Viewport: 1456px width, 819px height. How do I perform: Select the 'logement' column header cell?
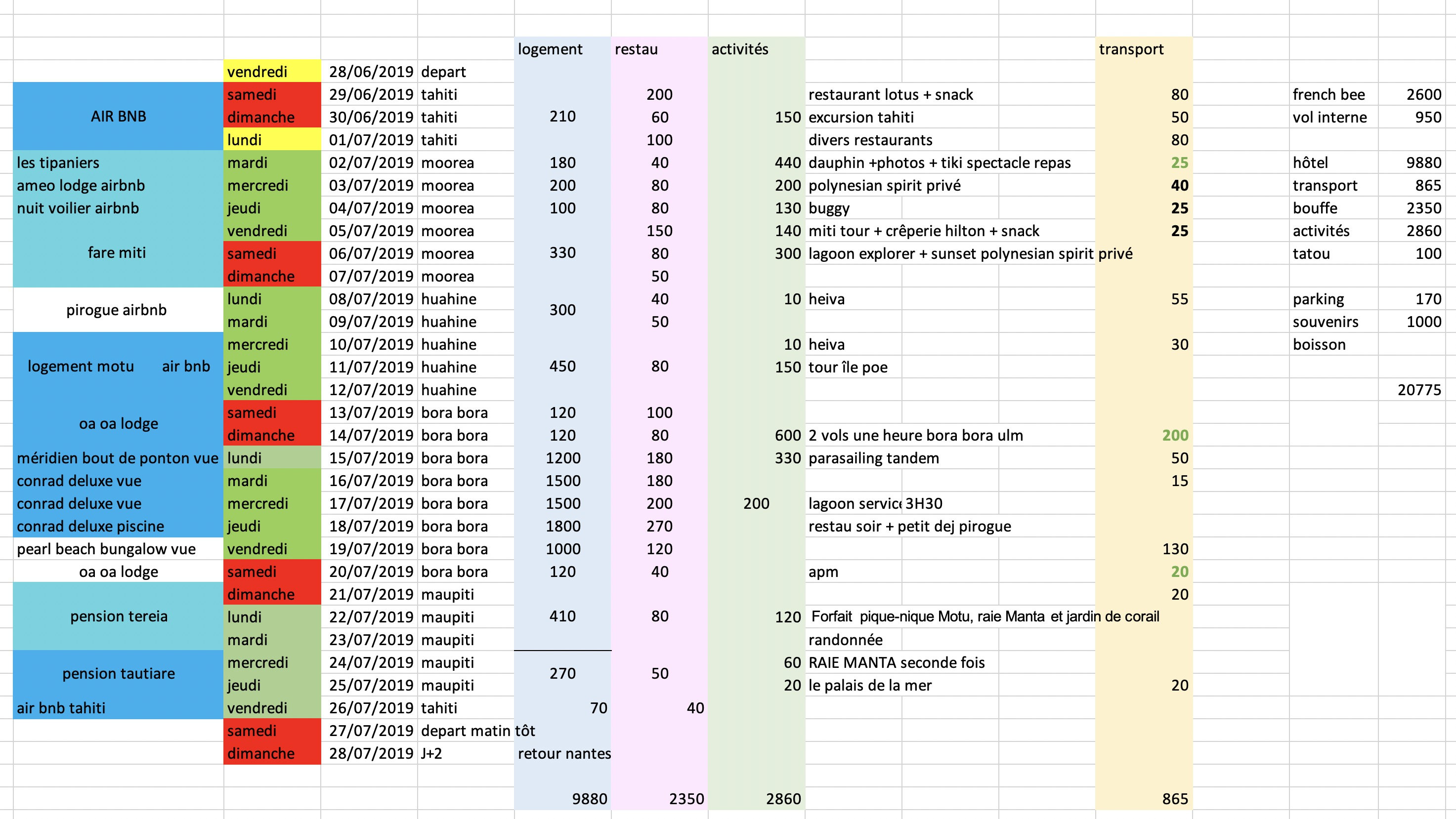coord(562,49)
